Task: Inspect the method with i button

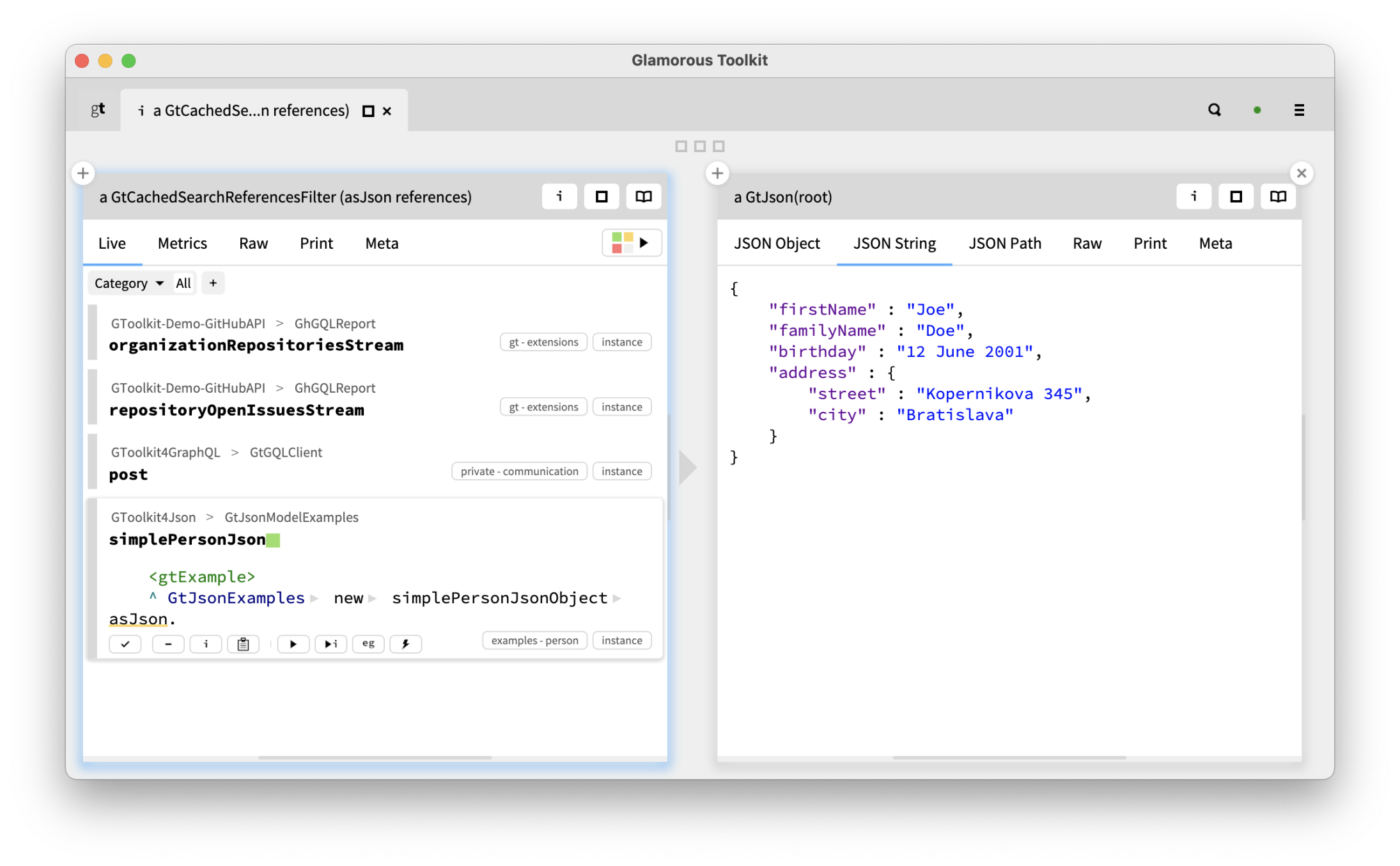Action: 205,644
